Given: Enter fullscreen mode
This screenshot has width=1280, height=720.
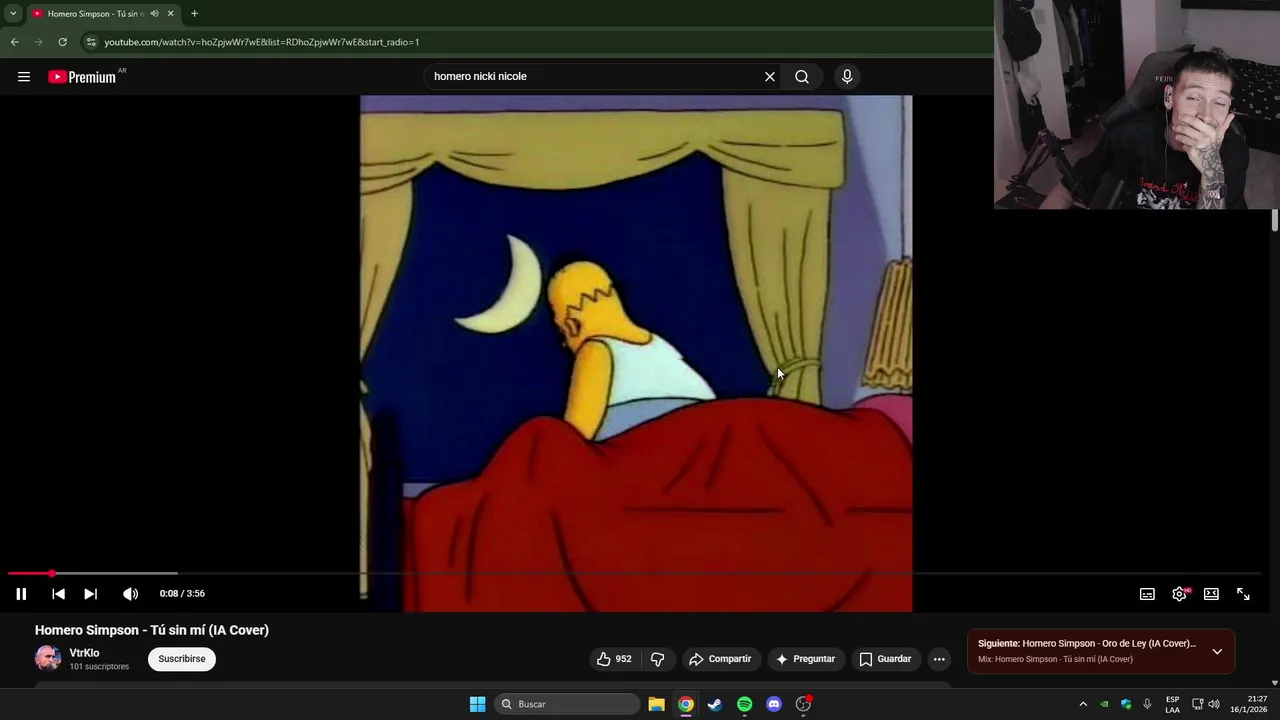Looking at the screenshot, I should point(1243,594).
